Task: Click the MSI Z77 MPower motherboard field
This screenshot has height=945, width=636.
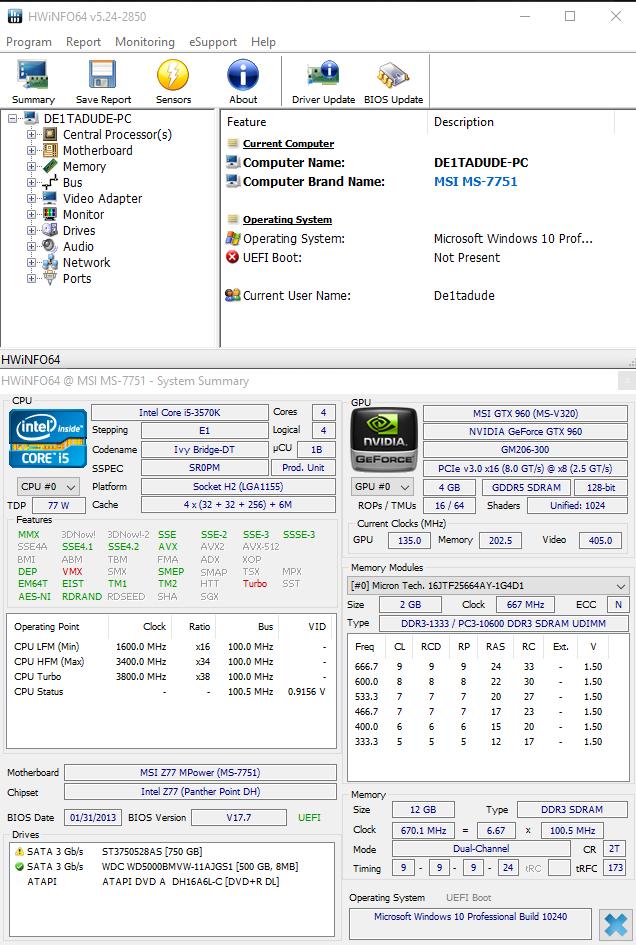Action: pyautogui.click(x=200, y=772)
